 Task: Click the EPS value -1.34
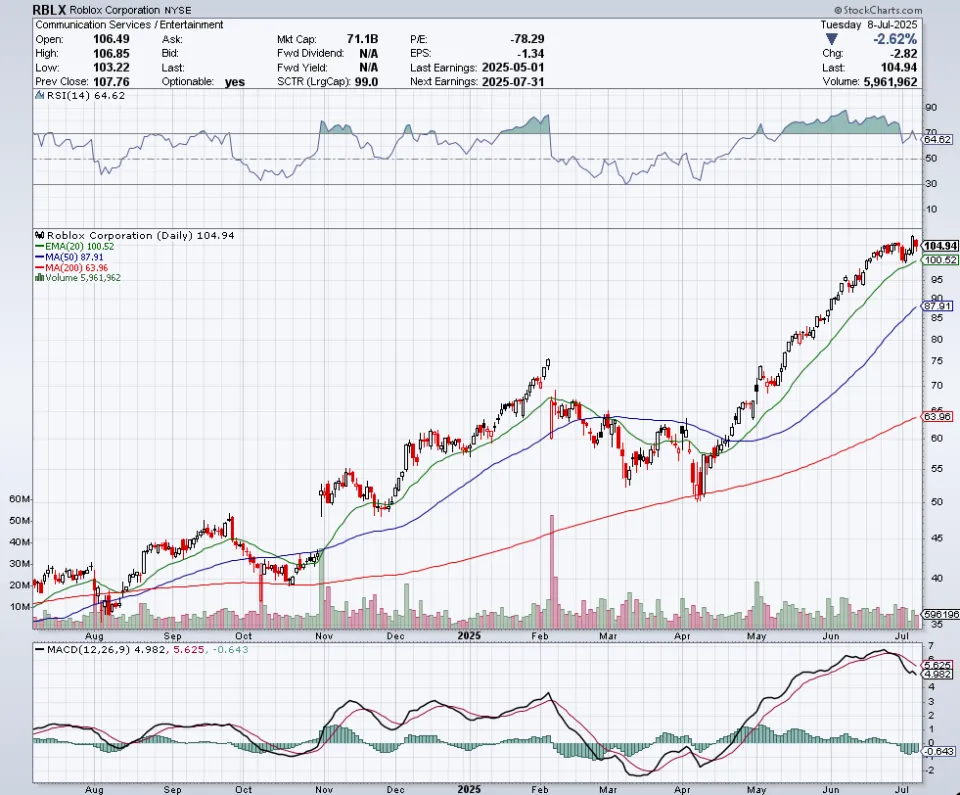coord(530,53)
